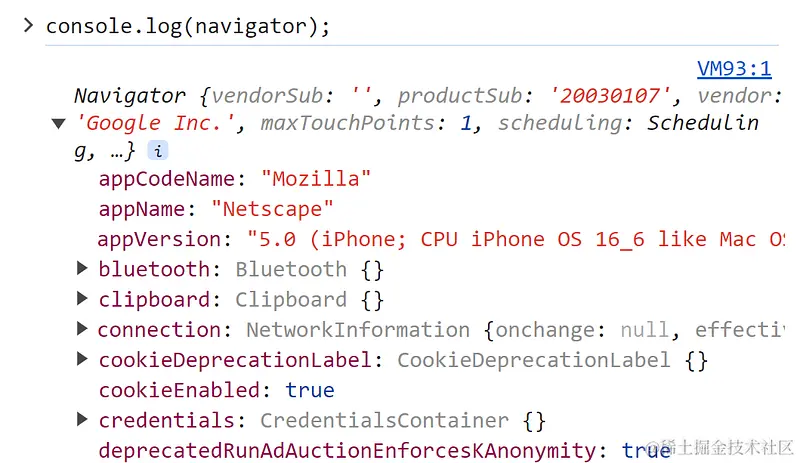Expand the bluetooth property arrow
Viewport: 800px width, 463px height.
(x=82, y=268)
